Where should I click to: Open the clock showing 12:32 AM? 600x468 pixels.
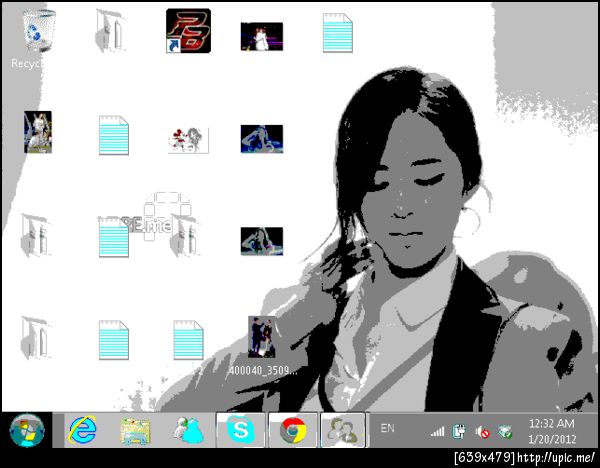click(x=552, y=431)
